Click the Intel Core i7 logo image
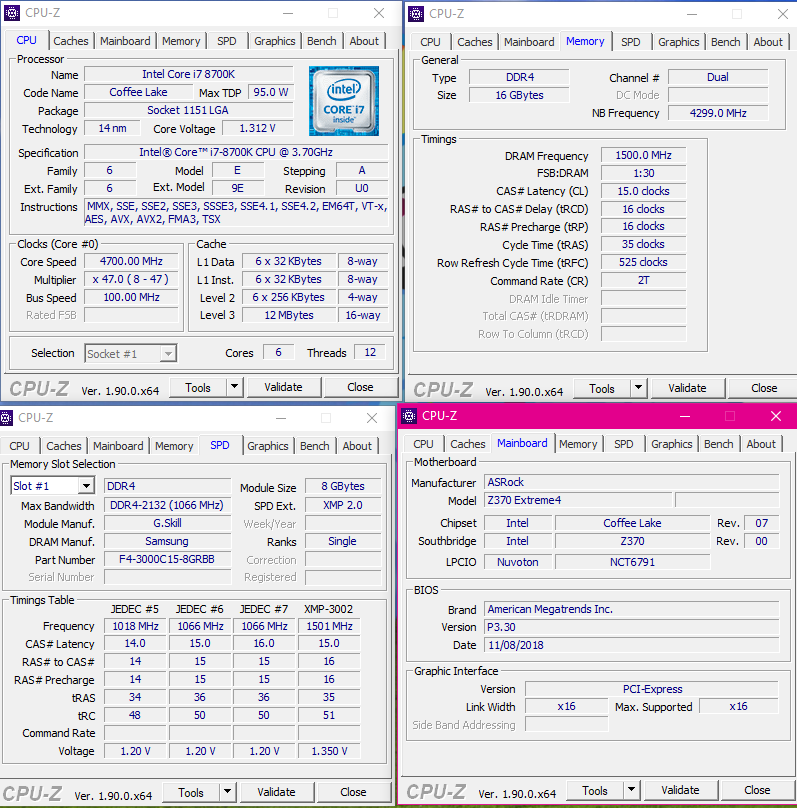The height and width of the screenshot is (808, 797). tap(344, 100)
